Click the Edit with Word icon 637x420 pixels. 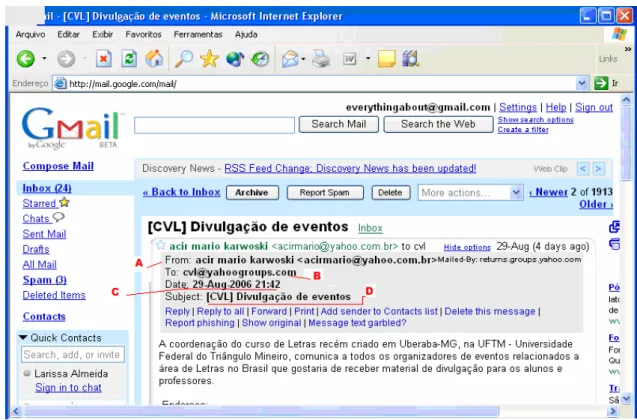click(349, 59)
